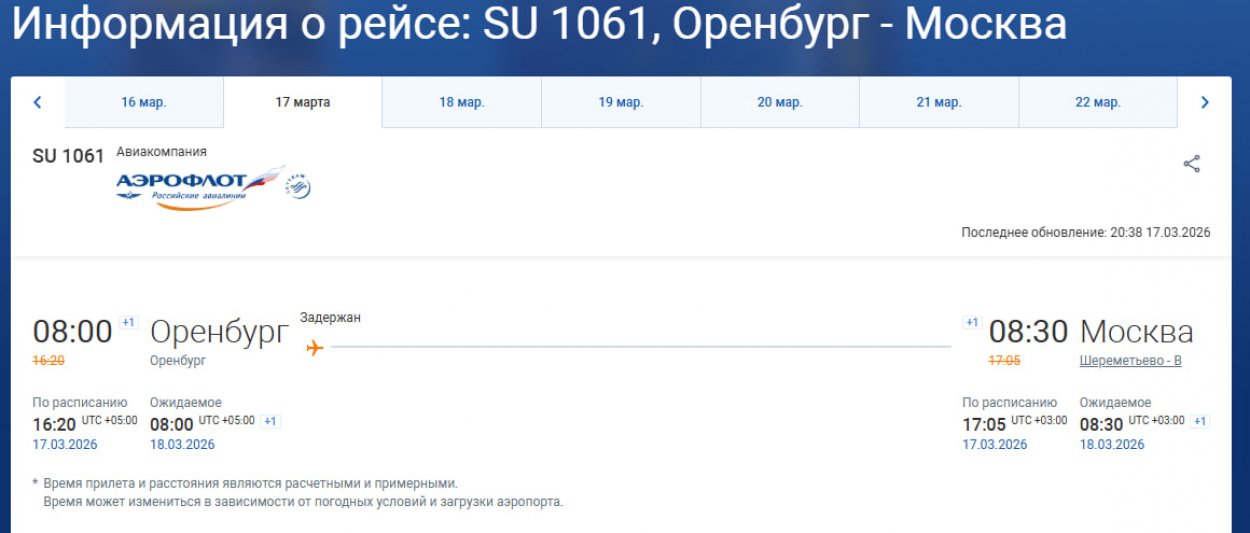The width and height of the screenshot is (1250, 533).
Task: Choose the 20 мар. date tab
Action: point(780,102)
